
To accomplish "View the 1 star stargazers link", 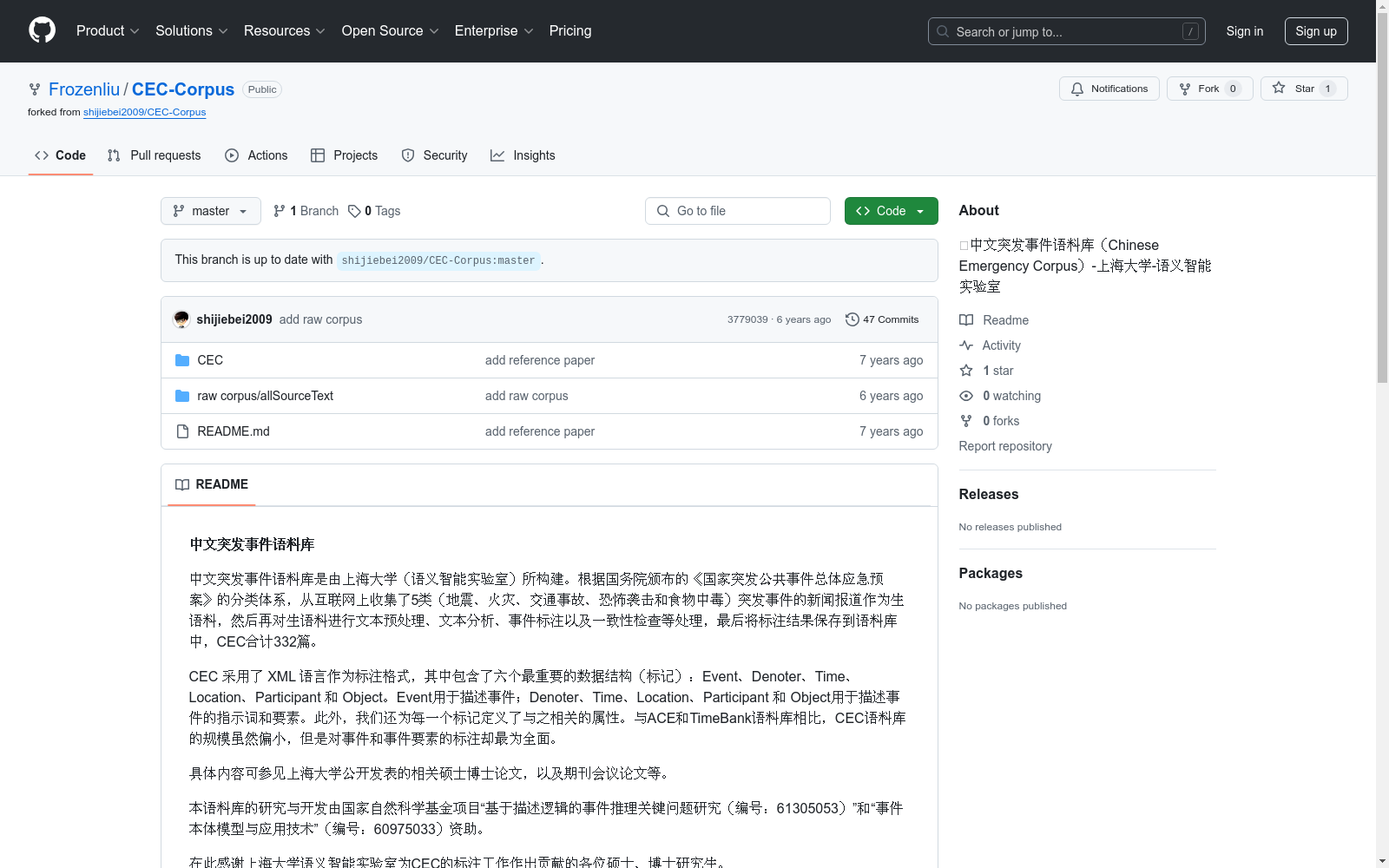I will click(987, 371).
